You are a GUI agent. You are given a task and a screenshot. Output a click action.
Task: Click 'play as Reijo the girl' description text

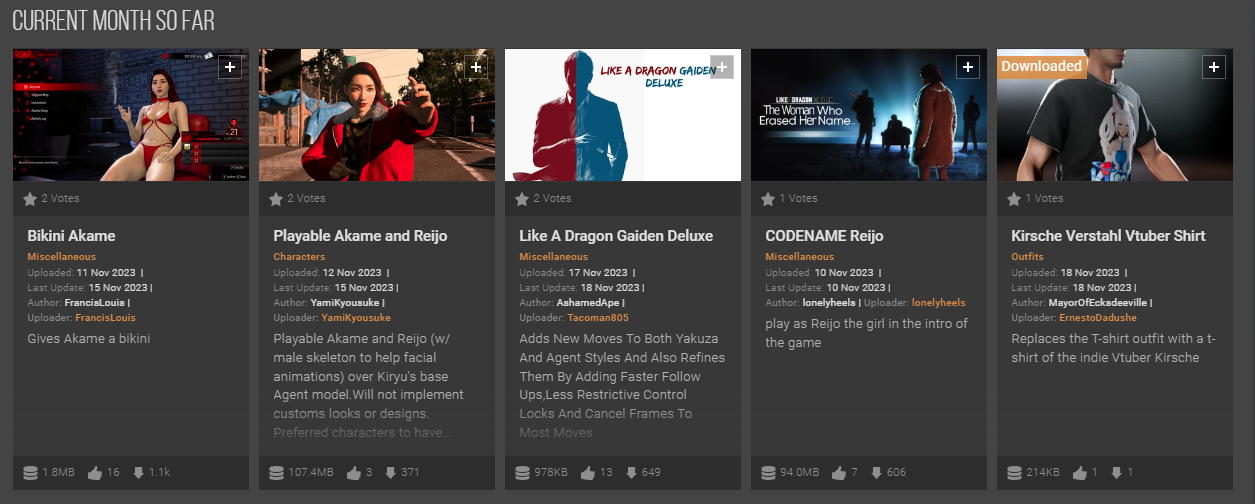pyautogui.click(x=866, y=333)
